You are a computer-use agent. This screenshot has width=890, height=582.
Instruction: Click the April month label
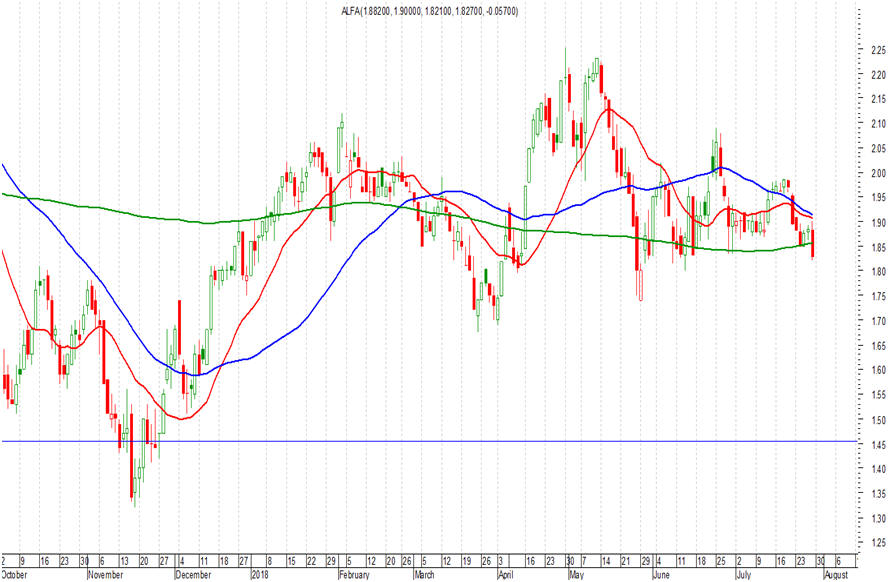pyautogui.click(x=506, y=575)
